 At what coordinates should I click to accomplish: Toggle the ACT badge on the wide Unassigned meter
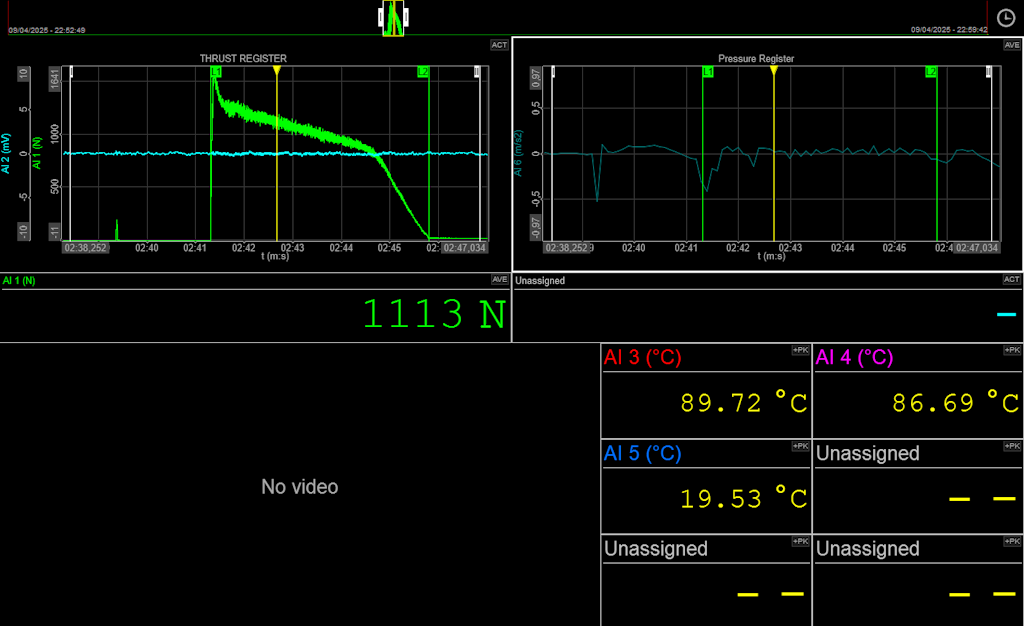tap(1012, 279)
